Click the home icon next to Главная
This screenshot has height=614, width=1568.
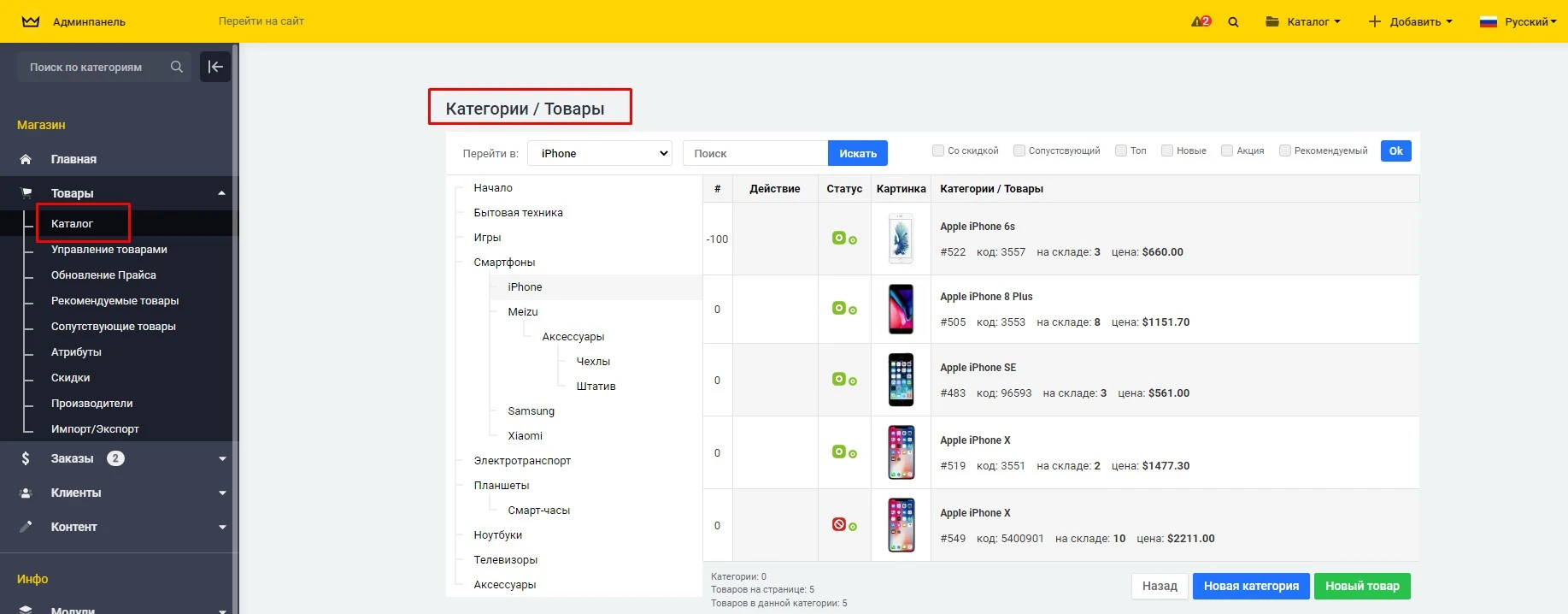pyautogui.click(x=26, y=159)
